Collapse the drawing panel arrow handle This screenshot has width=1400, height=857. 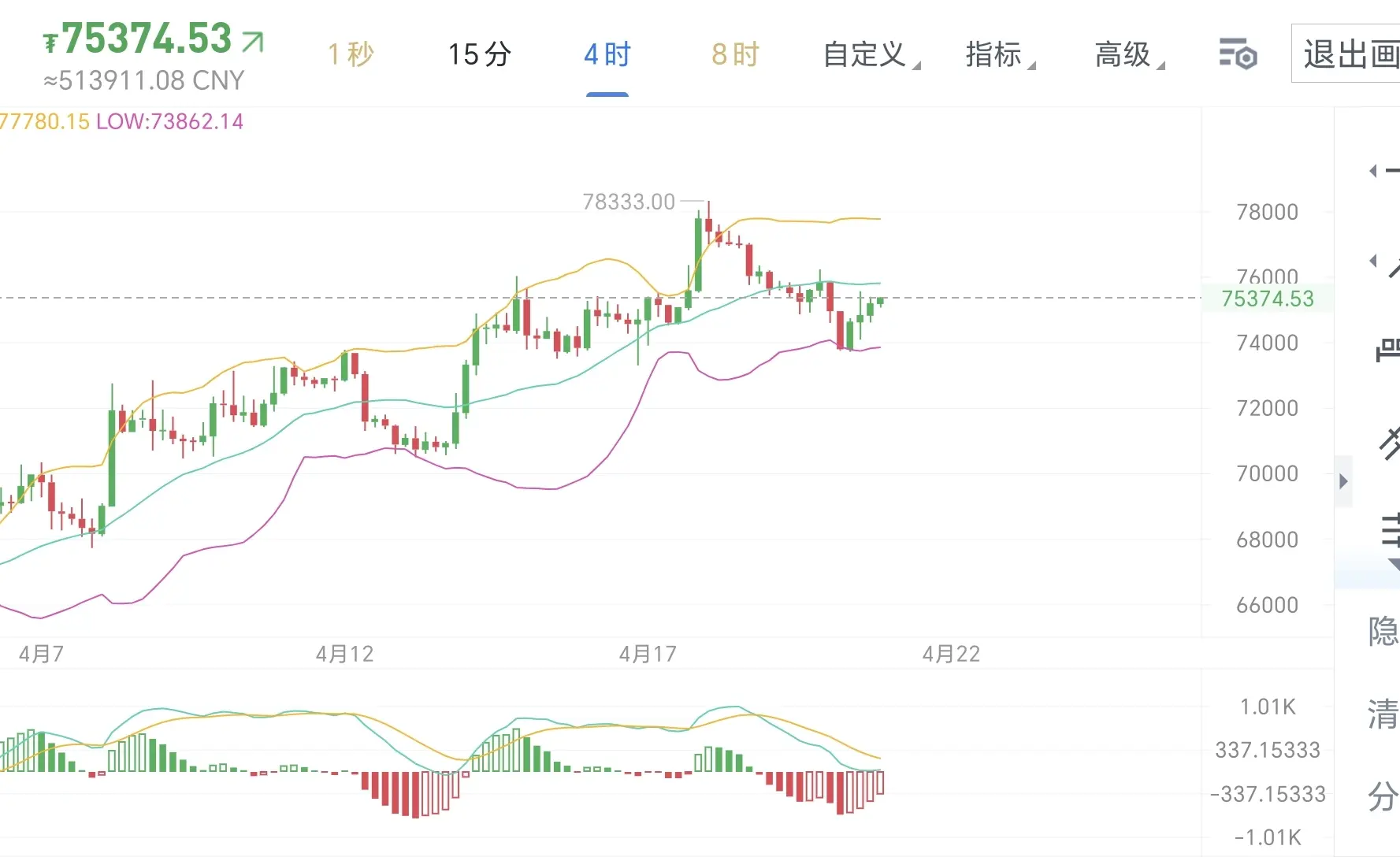(x=1343, y=481)
